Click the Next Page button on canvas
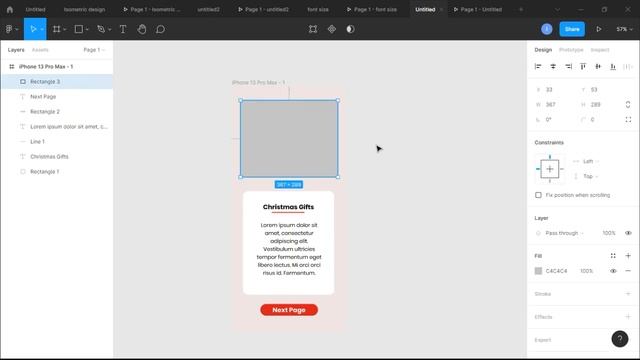 (x=289, y=310)
